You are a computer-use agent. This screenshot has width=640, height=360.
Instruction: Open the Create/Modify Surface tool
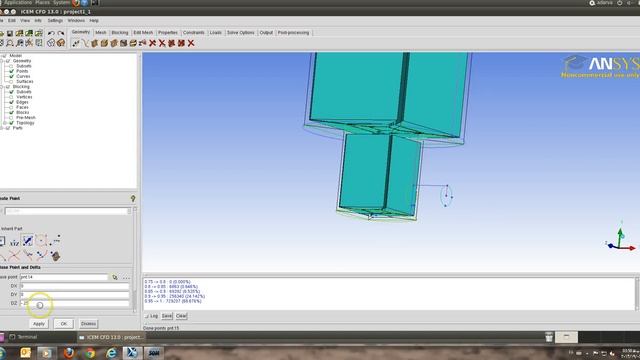point(95,43)
